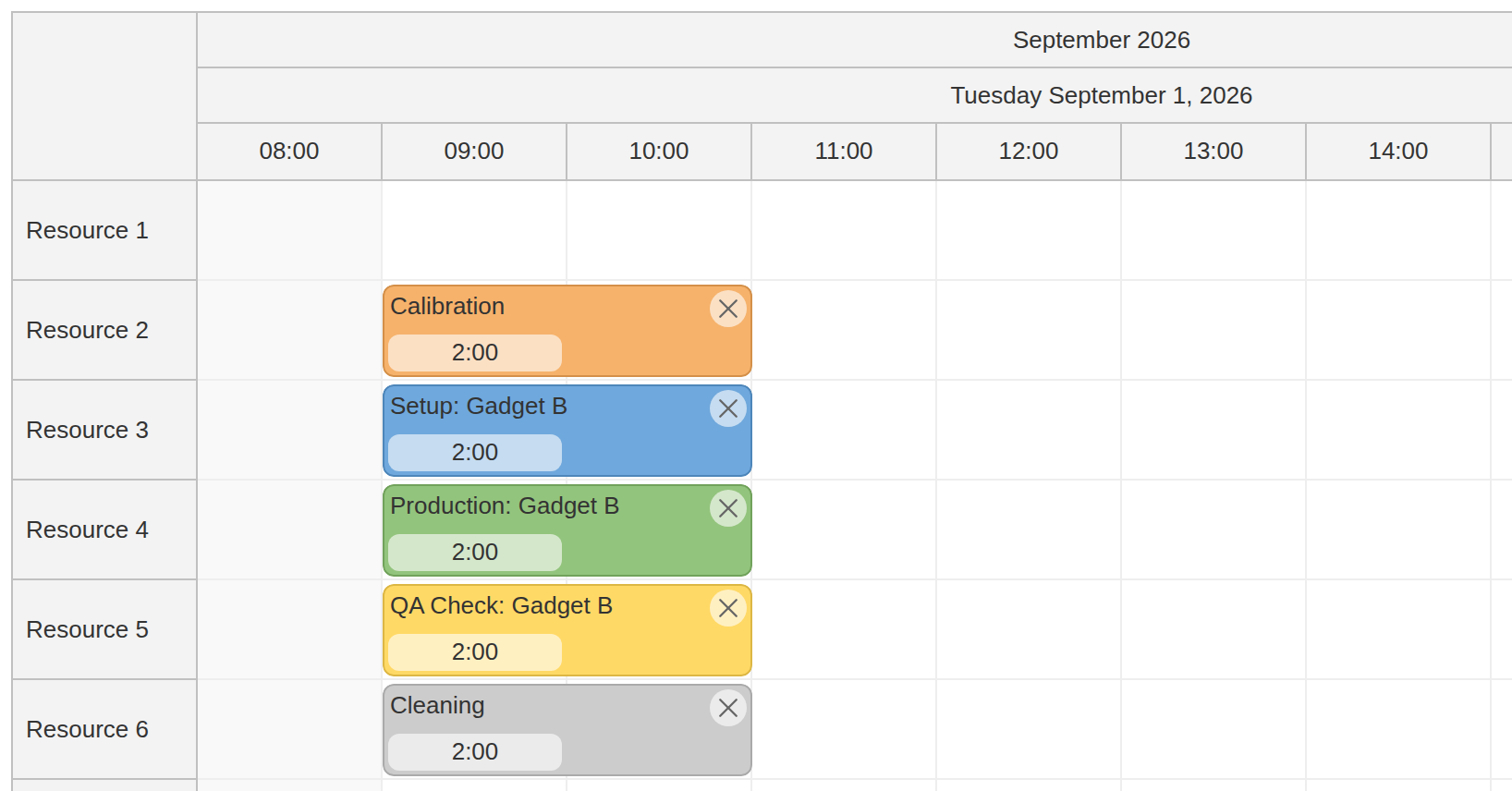Click the 2:00 duration badge in Calibration
1512x791 pixels.
[475, 353]
